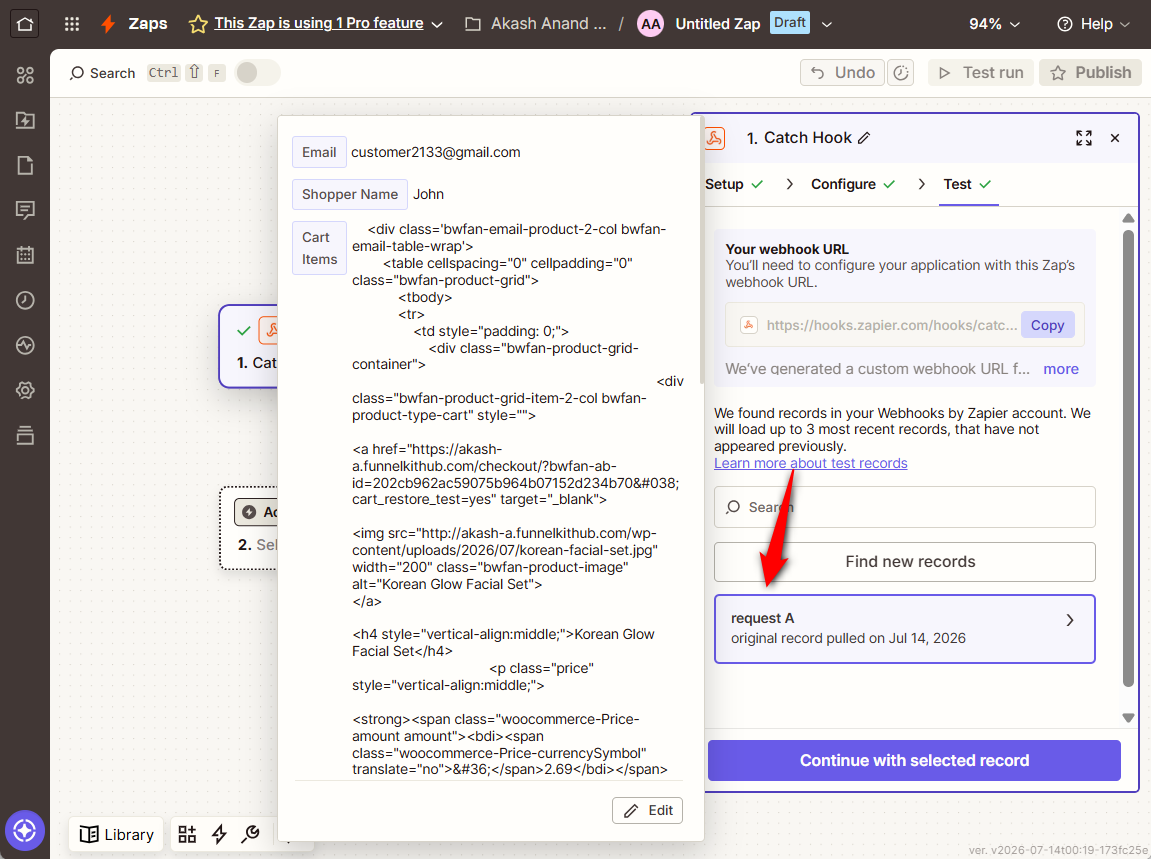
Task: Open the sidebar Zap file icon
Action: coord(25,120)
